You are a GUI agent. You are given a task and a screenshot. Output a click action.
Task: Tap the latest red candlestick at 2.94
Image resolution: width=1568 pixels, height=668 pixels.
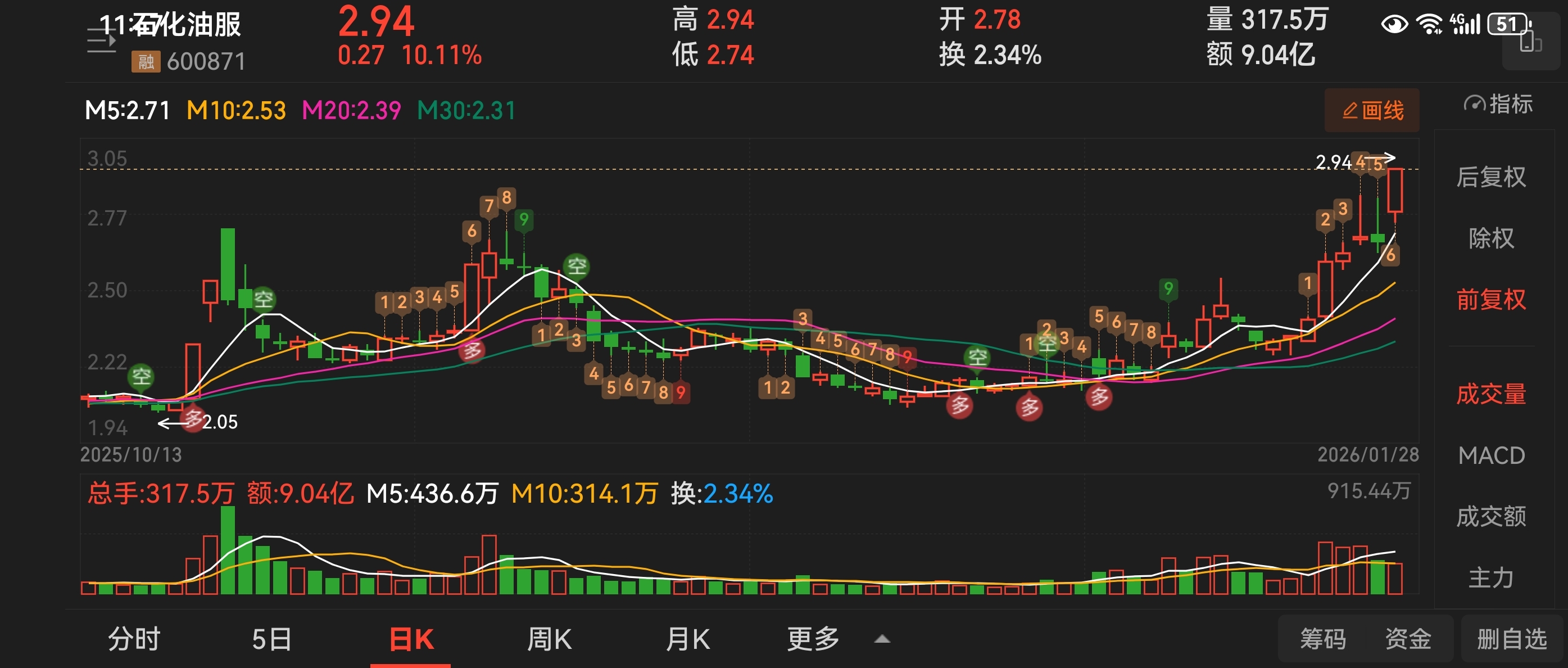pyautogui.click(x=1394, y=190)
